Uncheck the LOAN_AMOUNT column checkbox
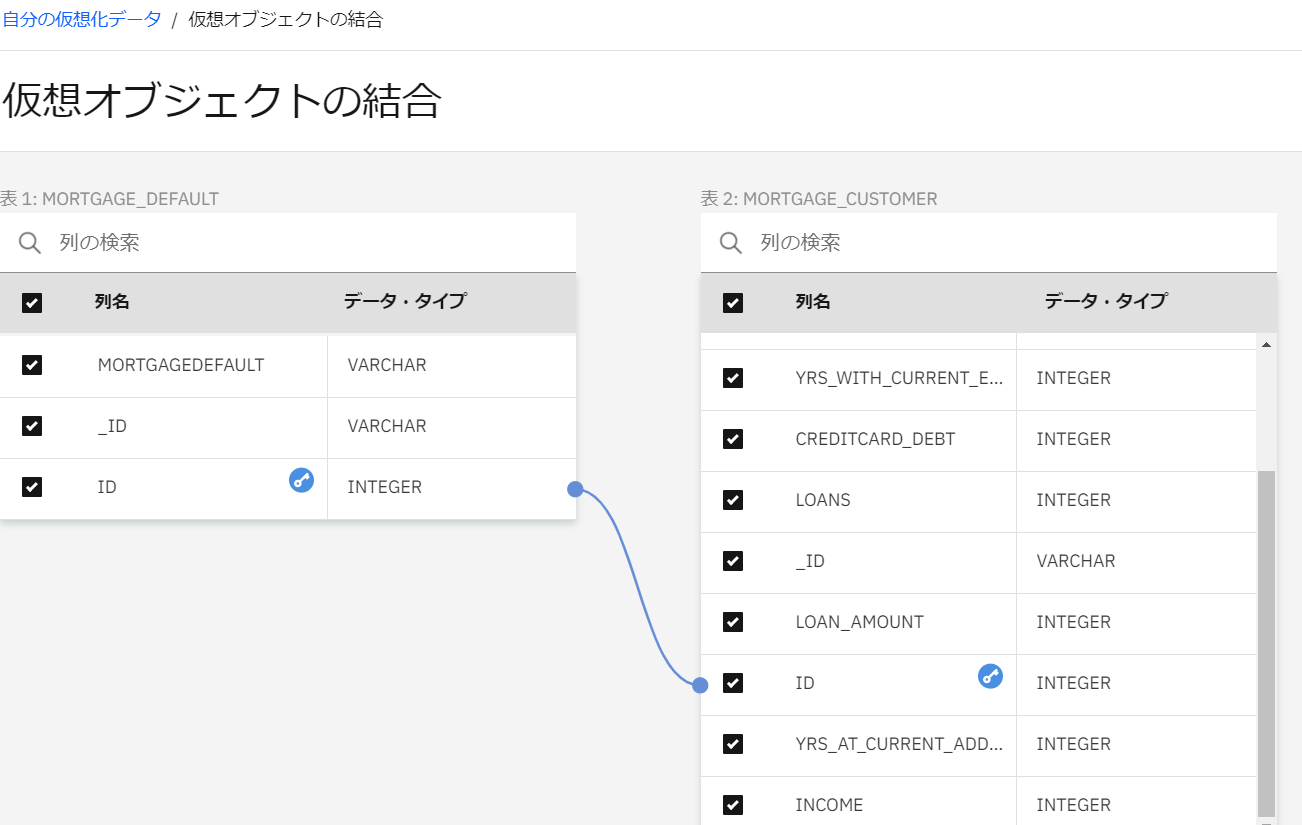This screenshot has width=1302, height=825. (x=733, y=622)
